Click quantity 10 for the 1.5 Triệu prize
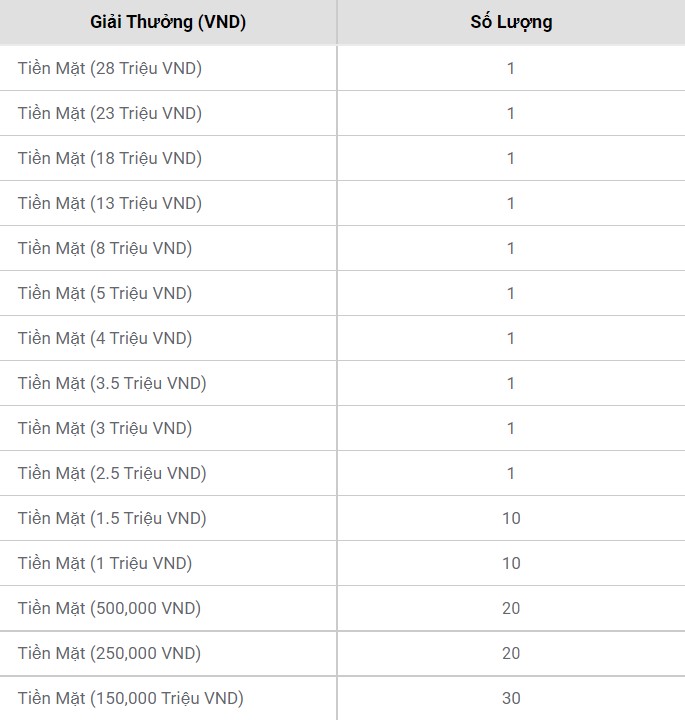 pos(511,518)
